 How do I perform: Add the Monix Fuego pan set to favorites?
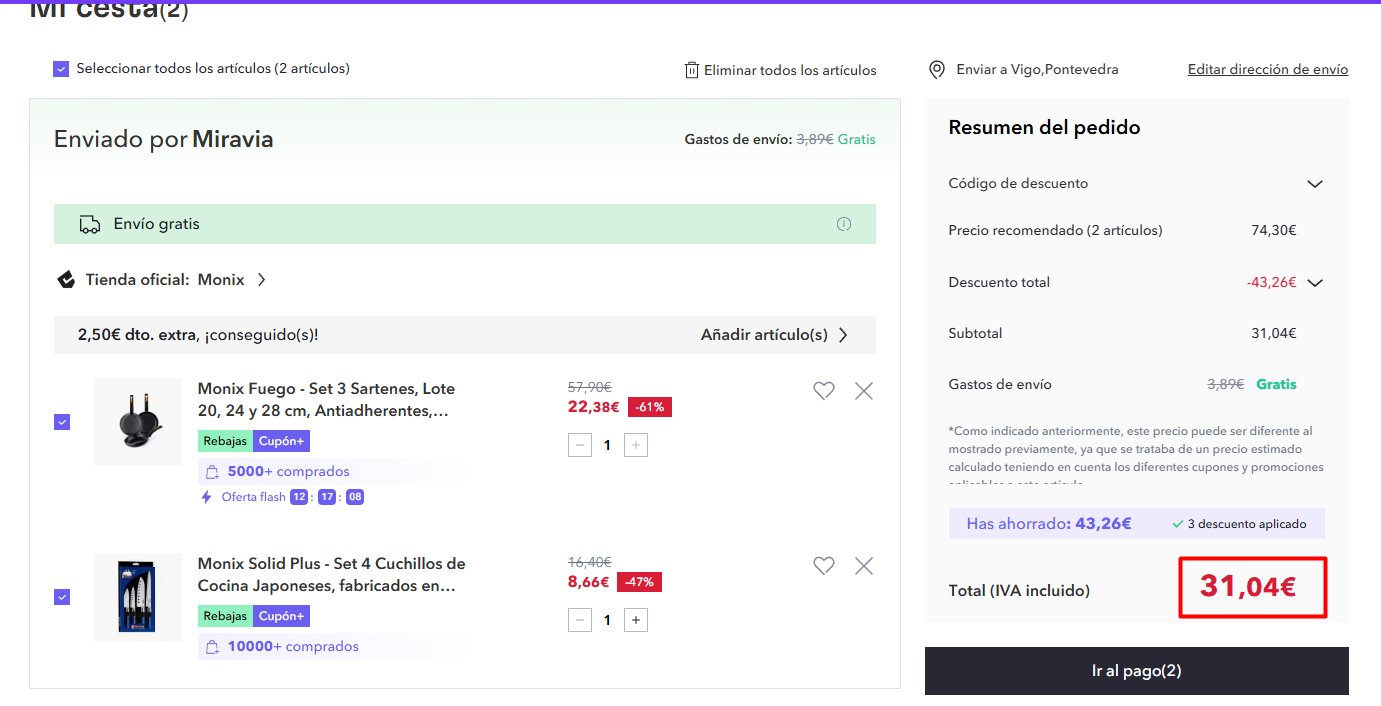click(823, 391)
